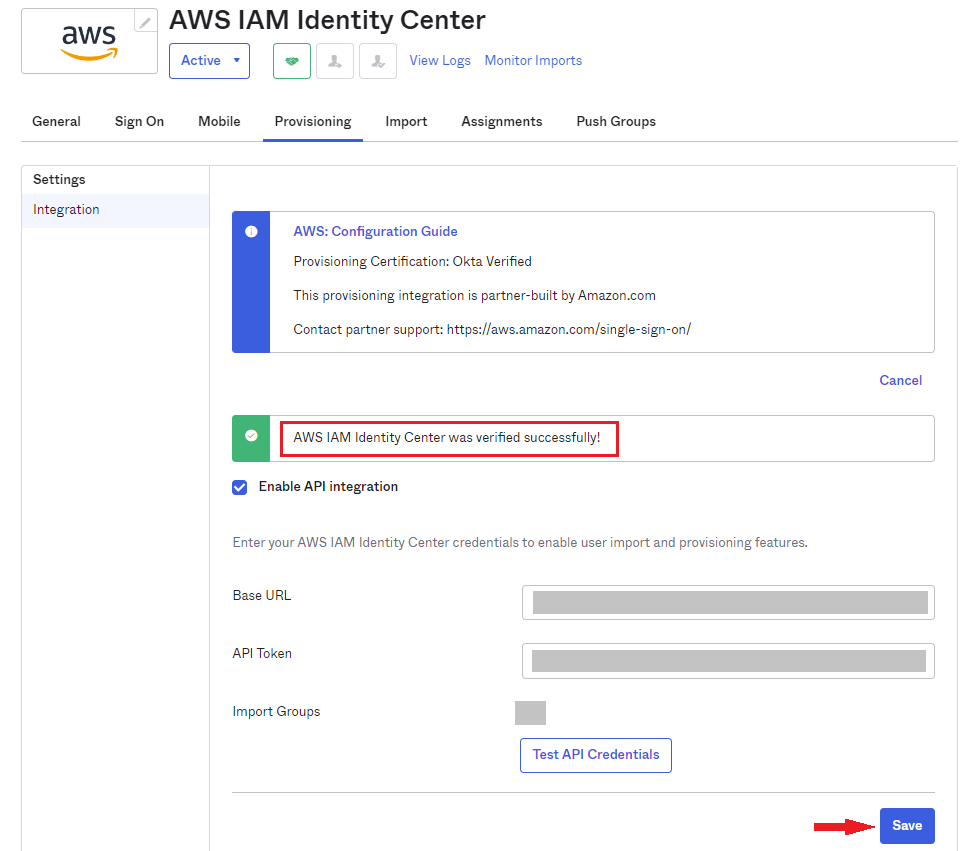The width and height of the screenshot is (980, 851).
Task: Click the first gray user icon
Action: click(335, 61)
